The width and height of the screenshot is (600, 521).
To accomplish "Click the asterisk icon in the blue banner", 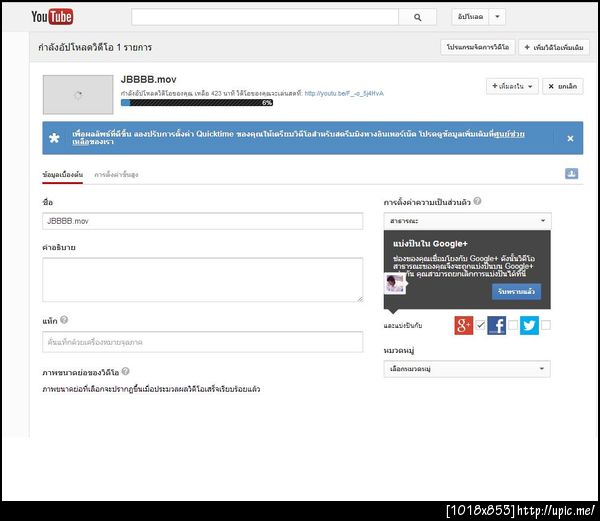I will click(54, 138).
